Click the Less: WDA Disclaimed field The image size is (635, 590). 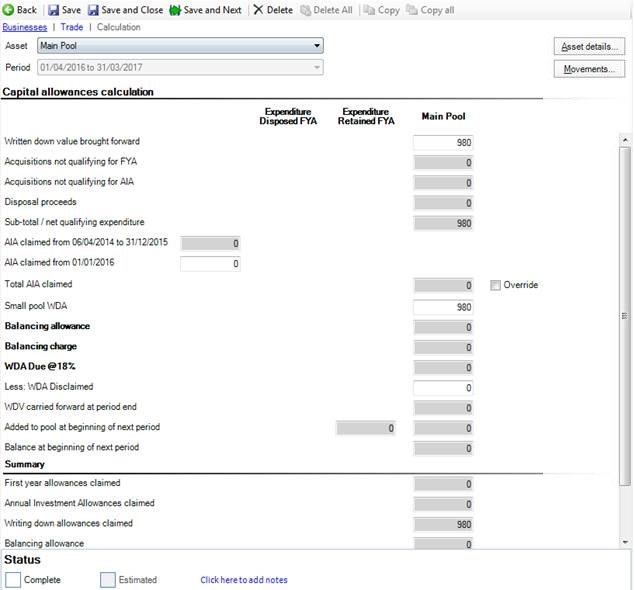[x=443, y=388]
